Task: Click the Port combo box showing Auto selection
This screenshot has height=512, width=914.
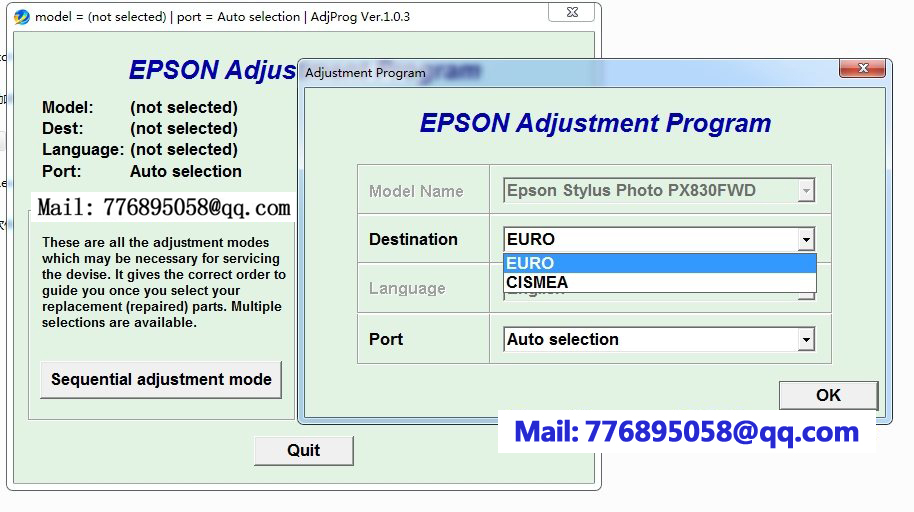Action: click(x=659, y=339)
